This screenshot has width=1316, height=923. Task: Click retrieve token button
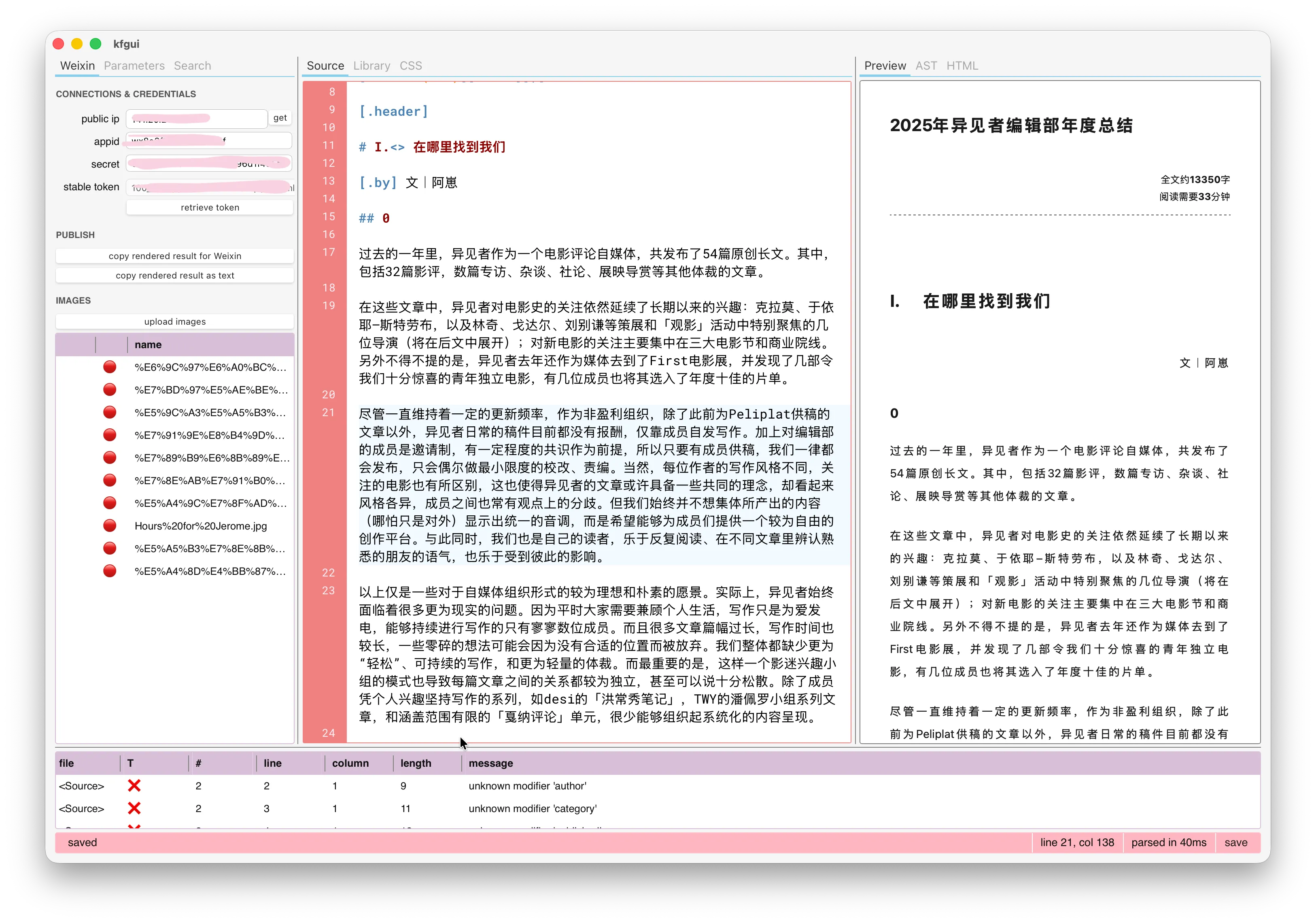pyautogui.click(x=210, y=208)
